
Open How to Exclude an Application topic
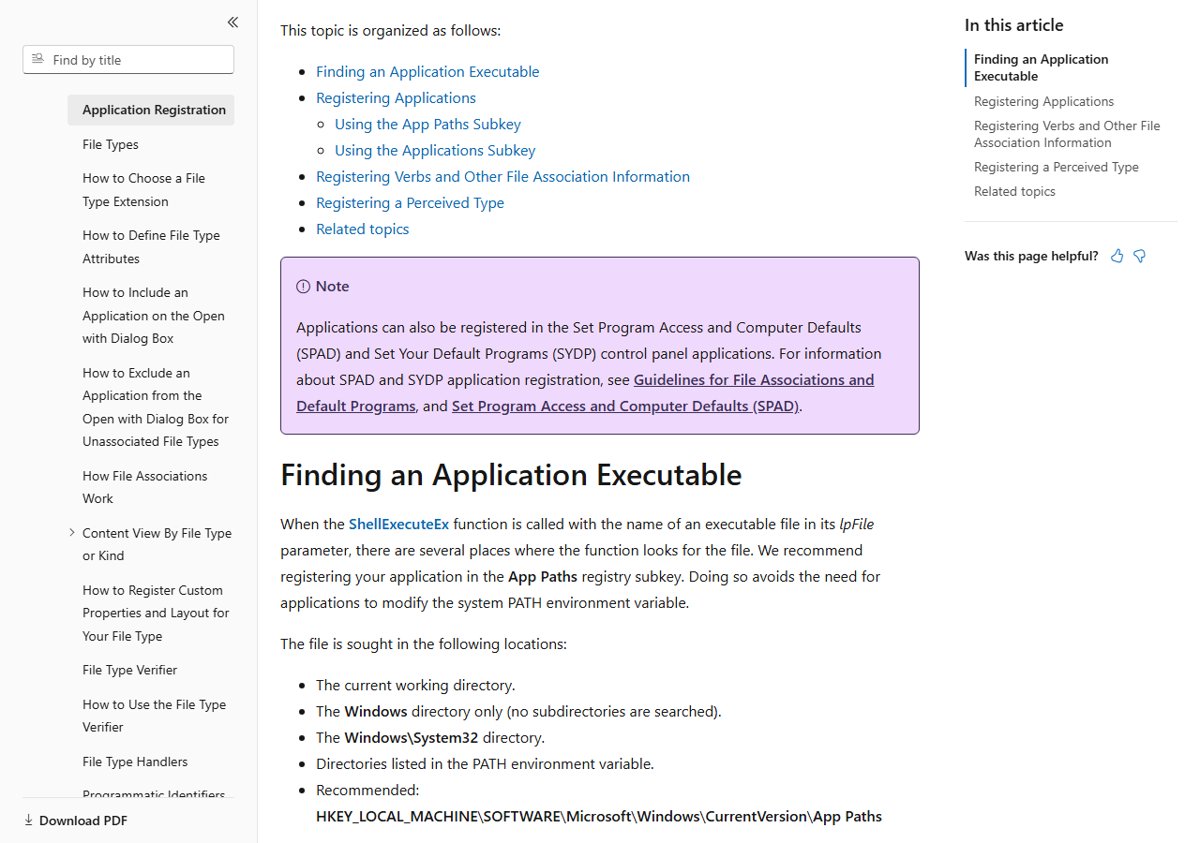[x=155, y=407]
